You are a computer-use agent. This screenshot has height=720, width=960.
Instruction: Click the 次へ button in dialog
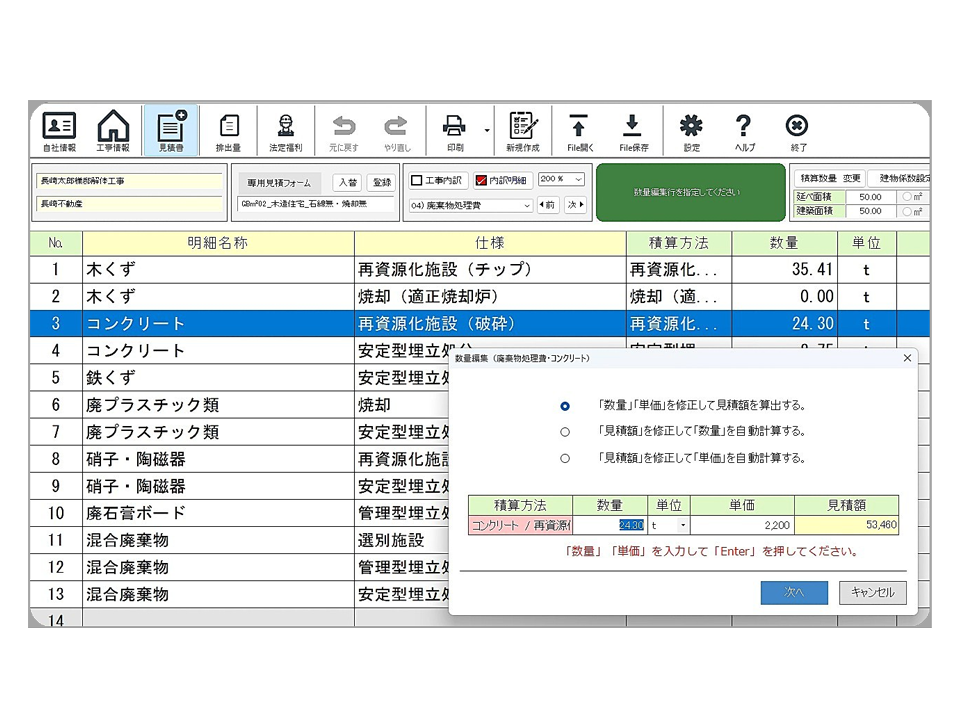(794, 593)
